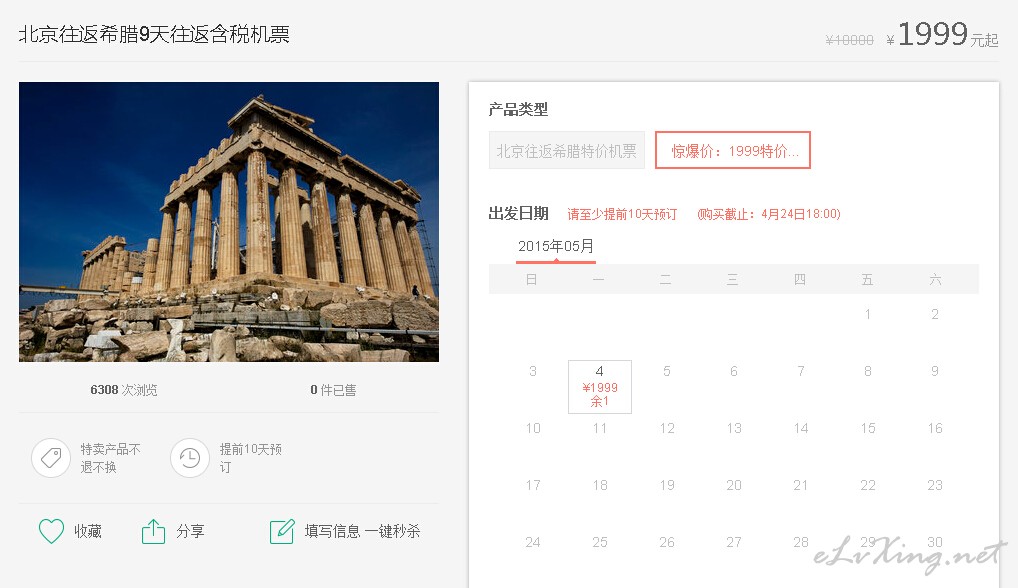
Task: Click calendar date 12
Action: click(x=667, y=428)
